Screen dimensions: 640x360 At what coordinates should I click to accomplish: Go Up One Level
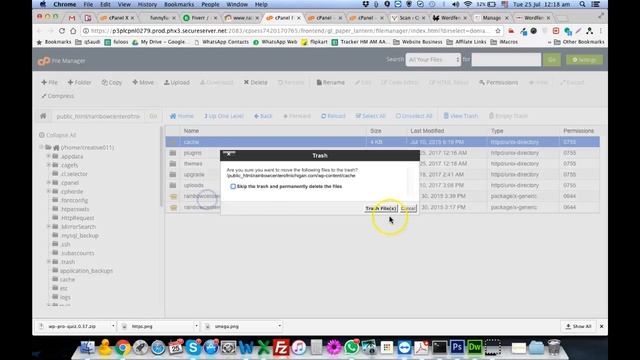coord(224,116)
